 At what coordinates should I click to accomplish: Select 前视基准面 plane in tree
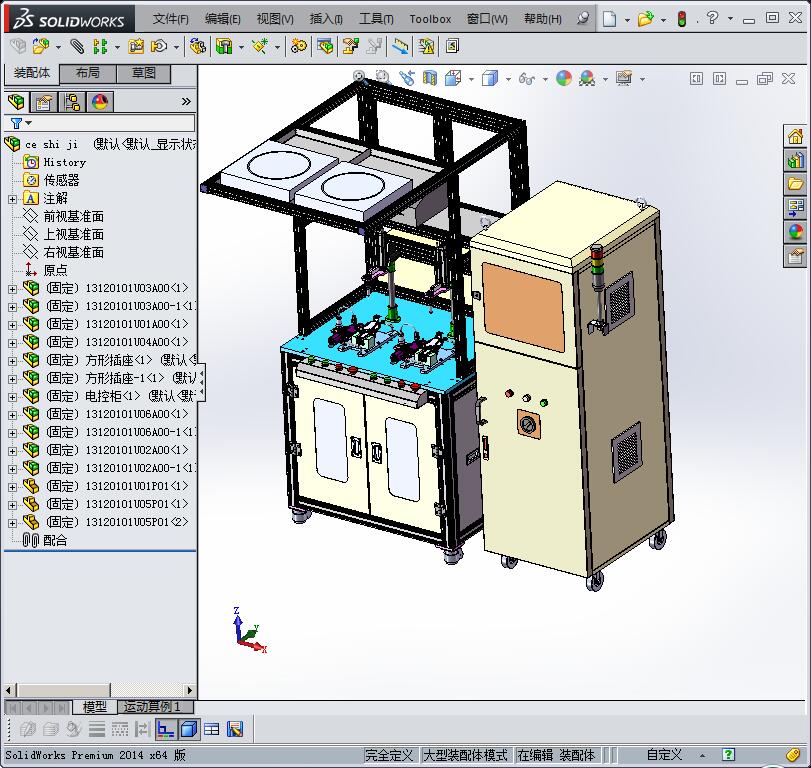tap(73, 217)
